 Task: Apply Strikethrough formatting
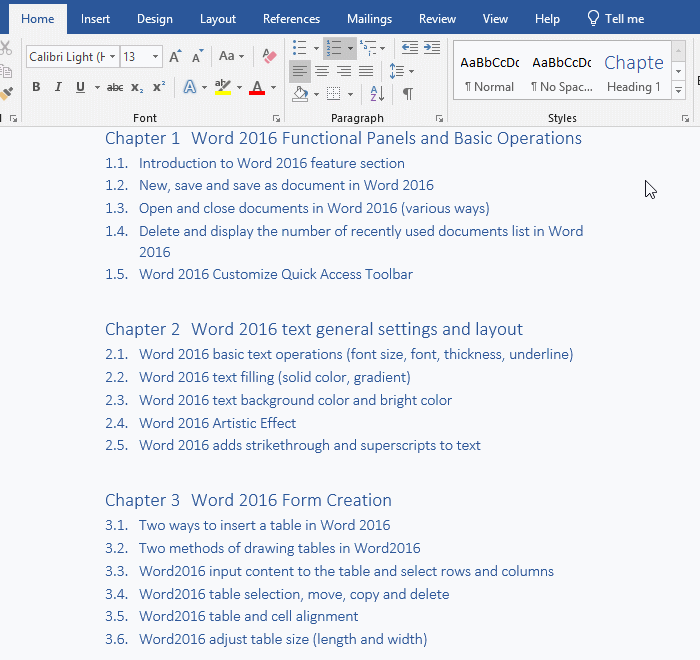coord(115,87)
